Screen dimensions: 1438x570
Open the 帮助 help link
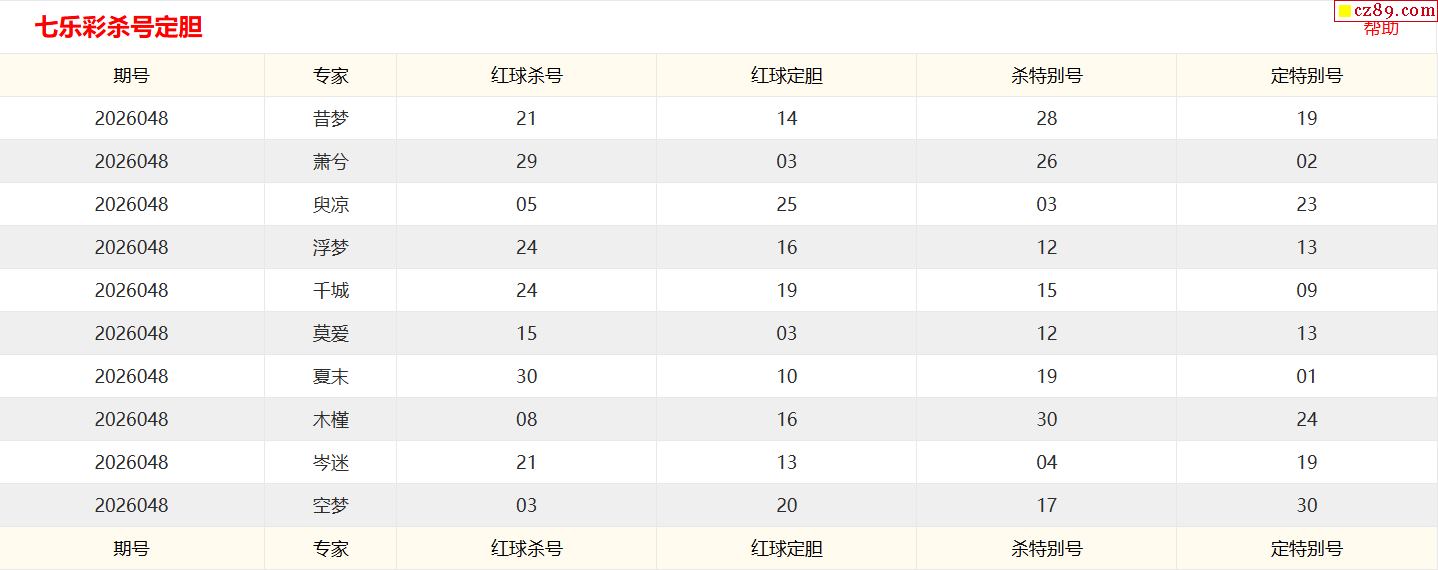click(x=1381, y=29)
